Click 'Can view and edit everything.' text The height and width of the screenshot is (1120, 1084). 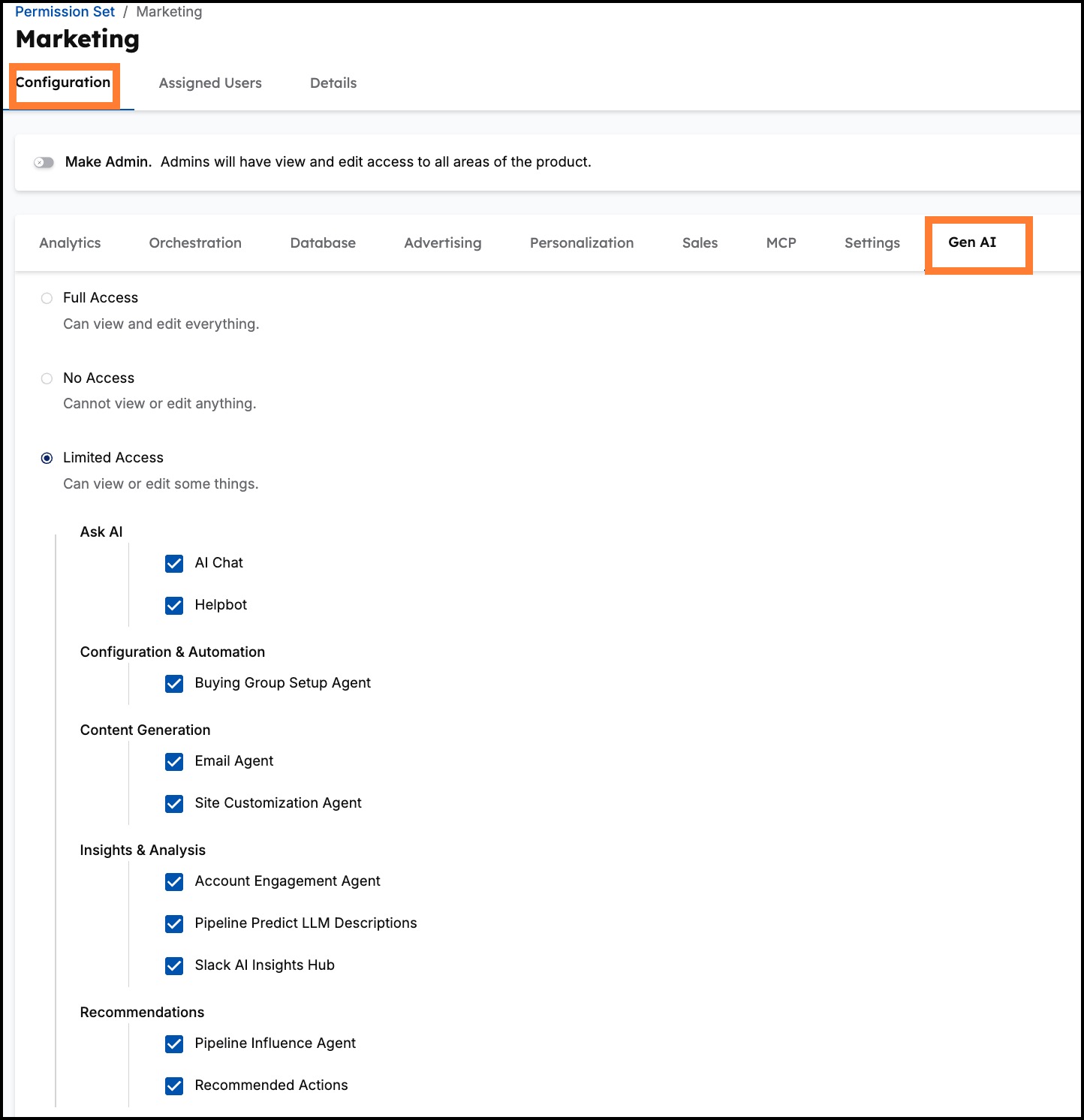pyautogui.click(x=161, y=324)
